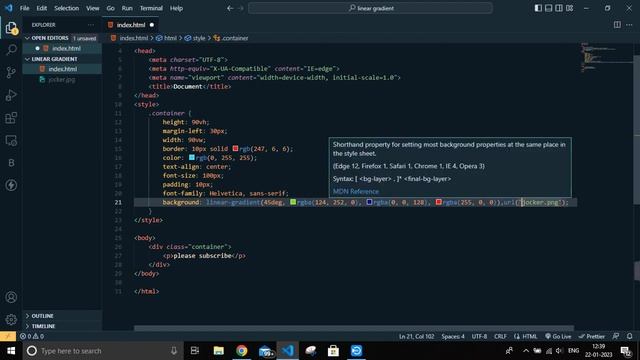
Task: Open Explorer views ellipsis menu
Action: (91, 25)
